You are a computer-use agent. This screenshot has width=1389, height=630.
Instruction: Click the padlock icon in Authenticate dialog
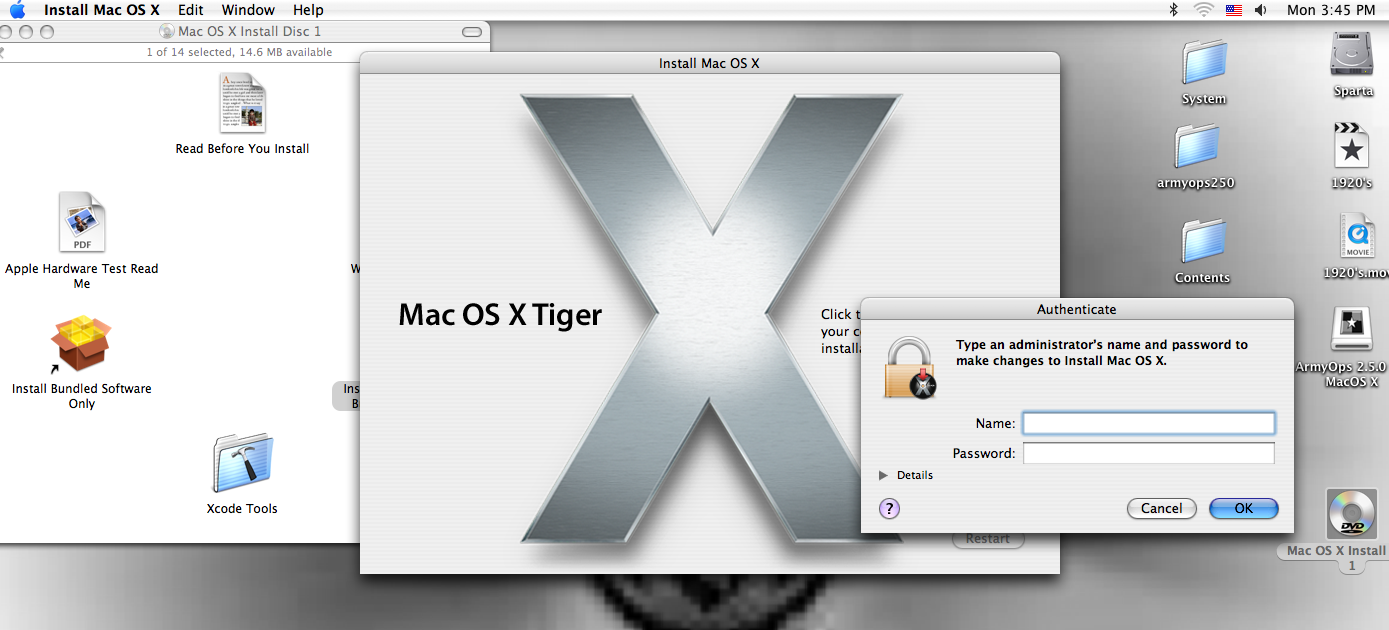click(910, 368)
